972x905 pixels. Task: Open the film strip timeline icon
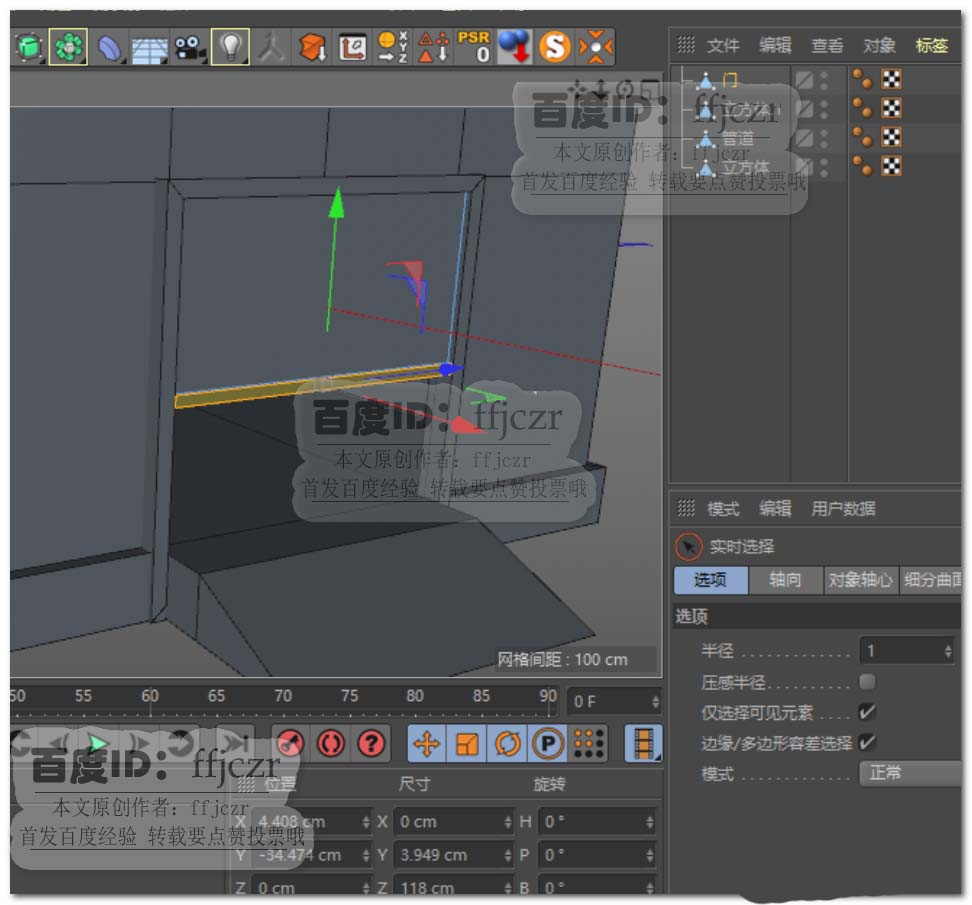point(643,743)
